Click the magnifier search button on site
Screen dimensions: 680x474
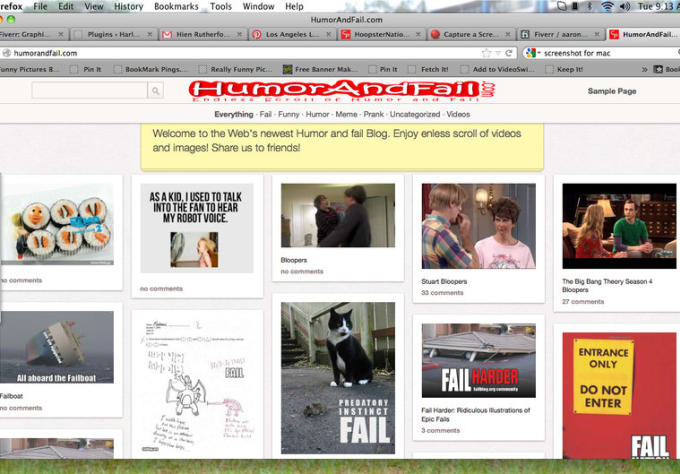pos(155,91)
